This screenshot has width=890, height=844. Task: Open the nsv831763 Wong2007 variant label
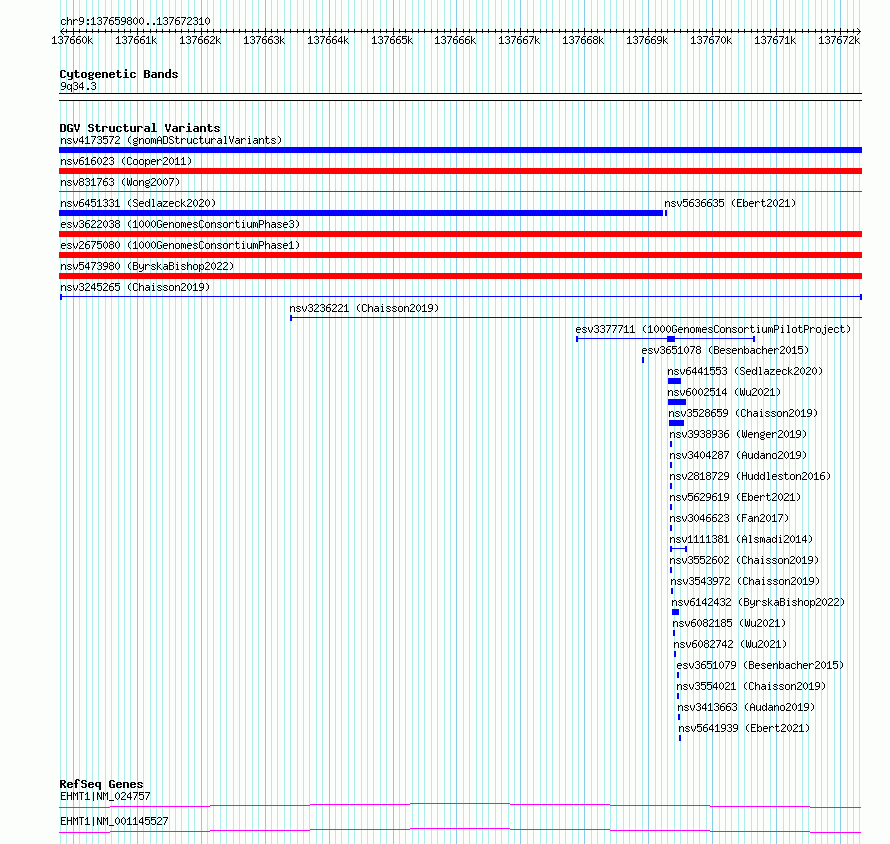[x=120, y=182]
